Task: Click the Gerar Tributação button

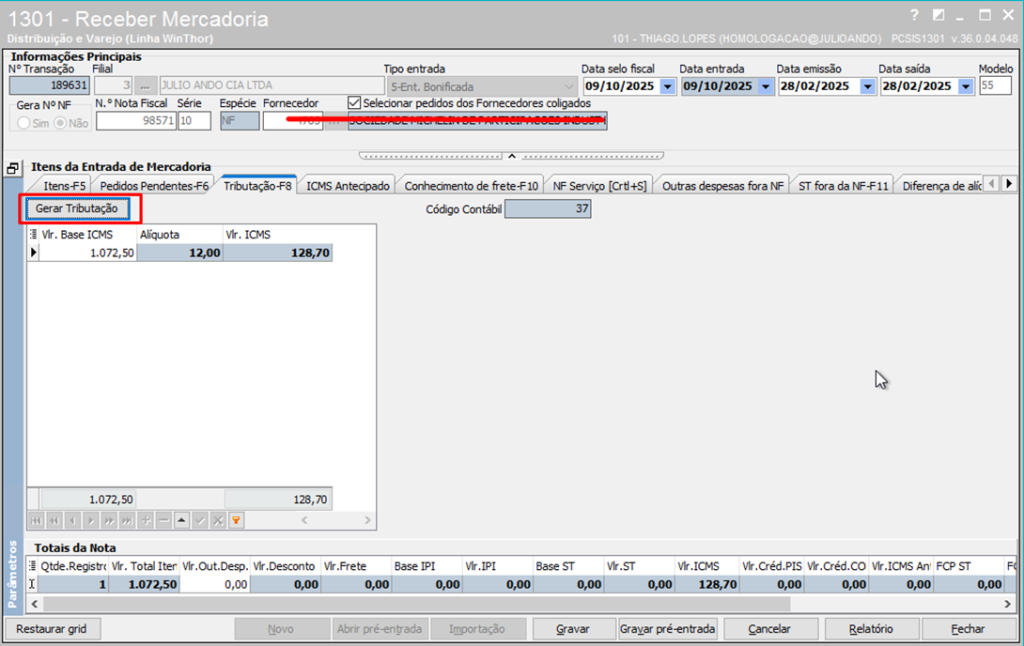Action: pyautogui.click(x=77, y=209)
